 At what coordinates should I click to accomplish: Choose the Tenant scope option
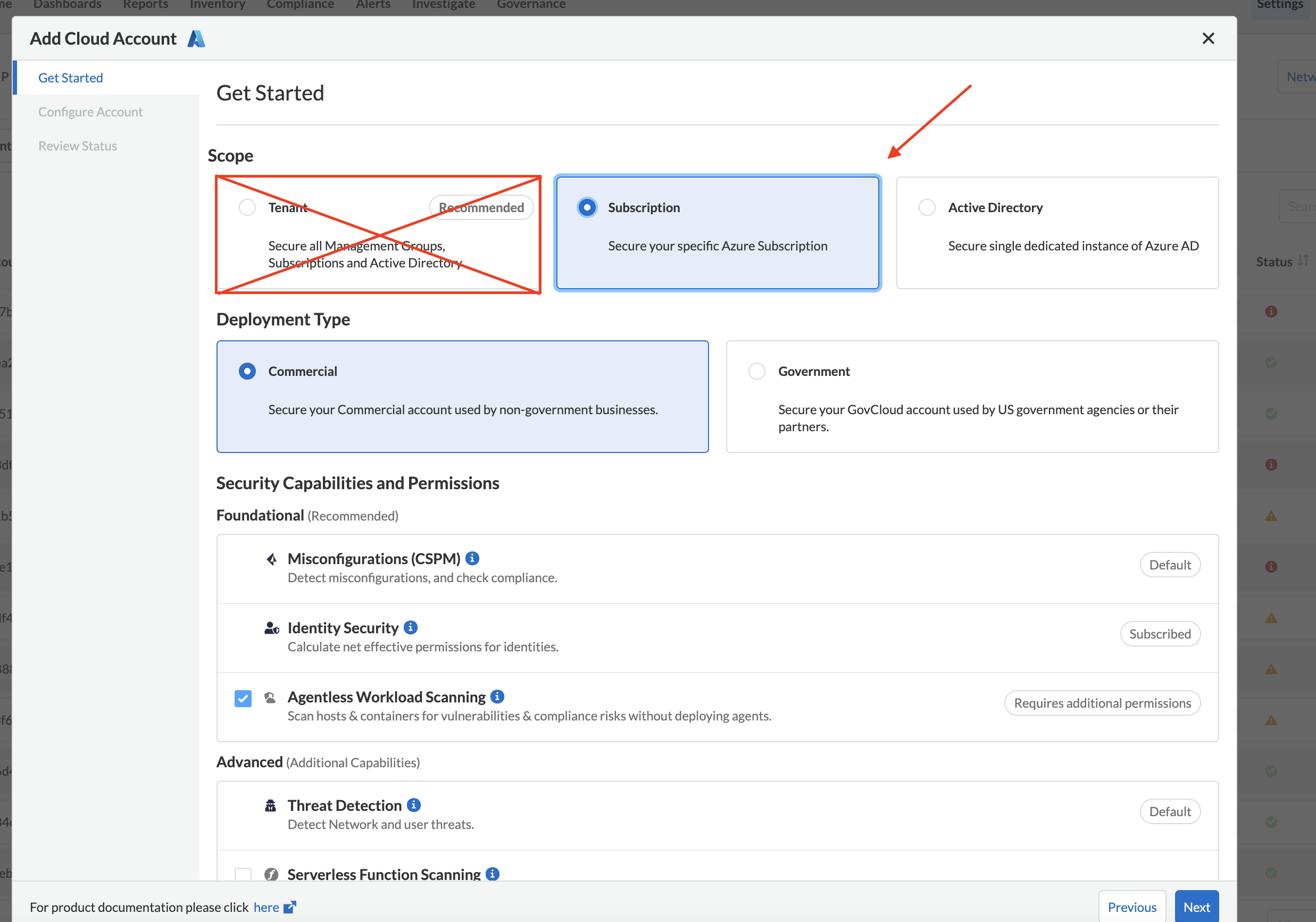tap(247, 207)
